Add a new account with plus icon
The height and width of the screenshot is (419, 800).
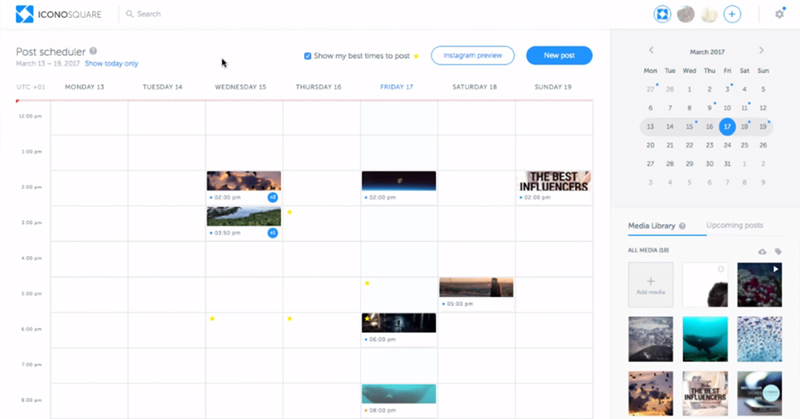[732, 14]
